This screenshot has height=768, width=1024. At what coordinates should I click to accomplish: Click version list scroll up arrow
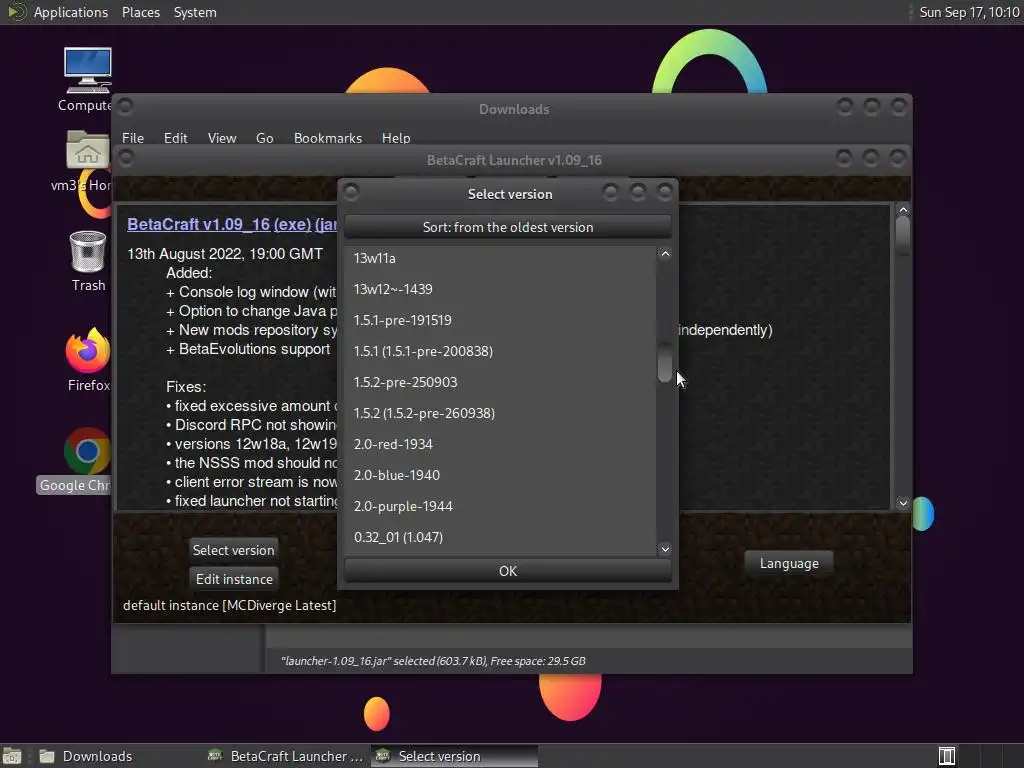(x=665, y=254)
